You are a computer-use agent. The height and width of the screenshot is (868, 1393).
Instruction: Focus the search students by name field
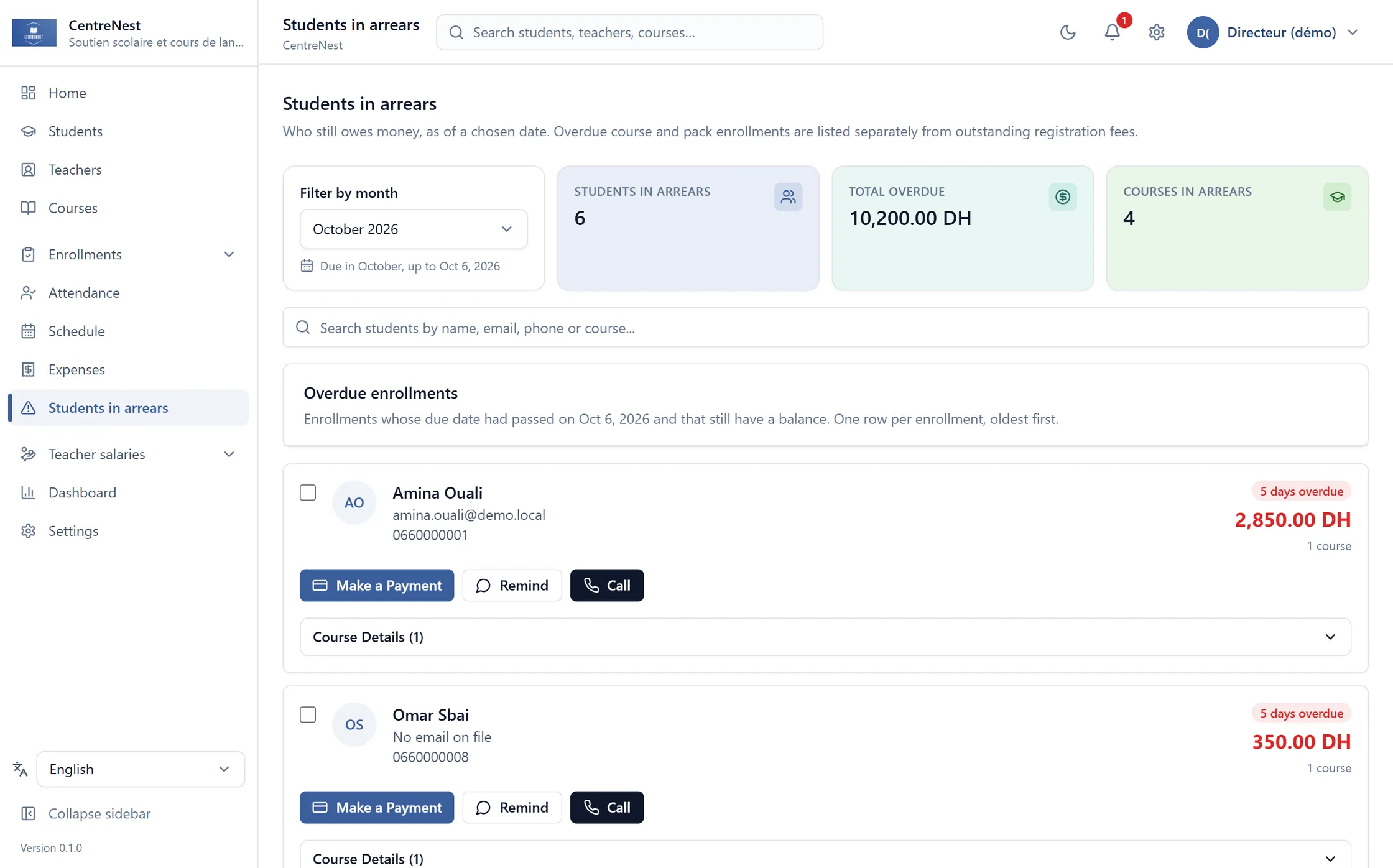click(x=825, y=327)
